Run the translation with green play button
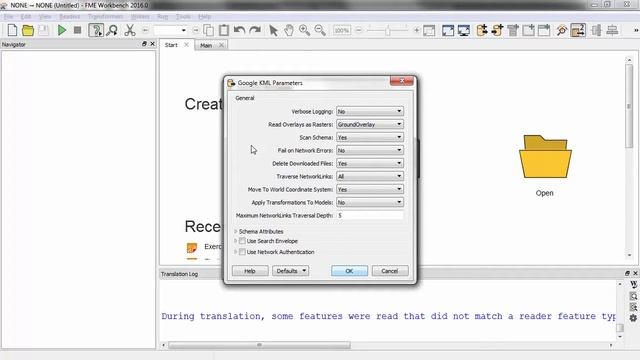This screenshot has height=360, width=640. (62, 30)
